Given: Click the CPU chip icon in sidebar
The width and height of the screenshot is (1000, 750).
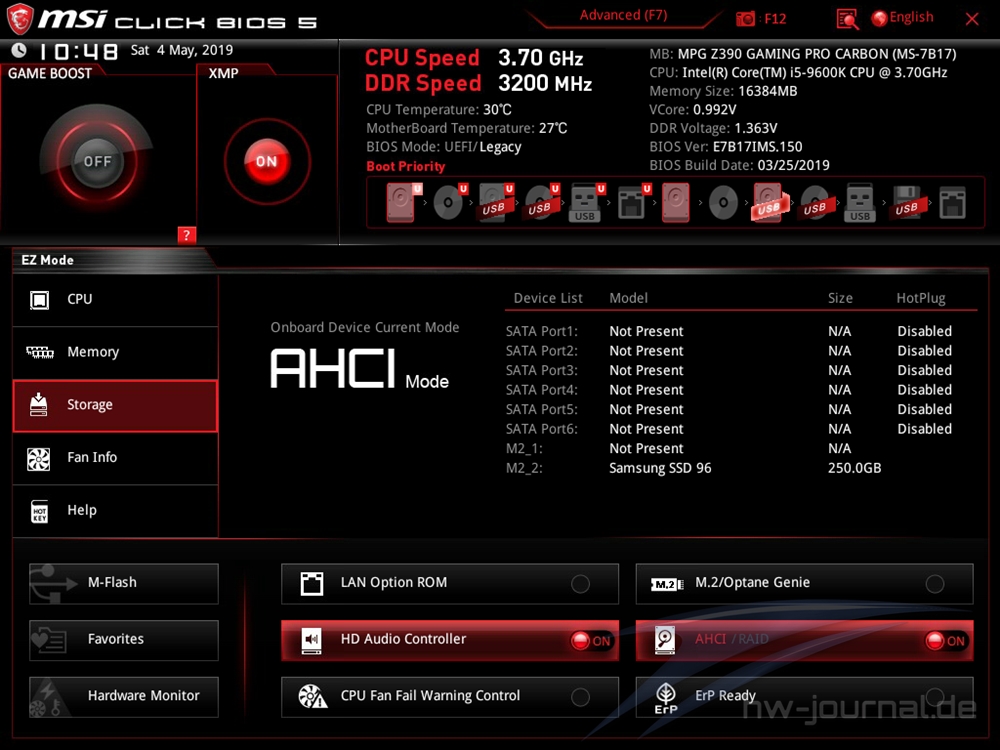Looking at the screenshot, I should [x=39, y=299].
